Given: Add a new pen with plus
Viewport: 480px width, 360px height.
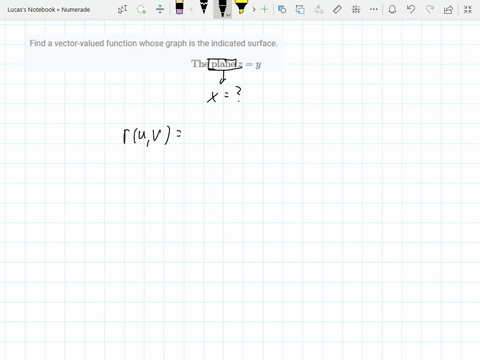Looking at the screenshot, I should point(264,9).
